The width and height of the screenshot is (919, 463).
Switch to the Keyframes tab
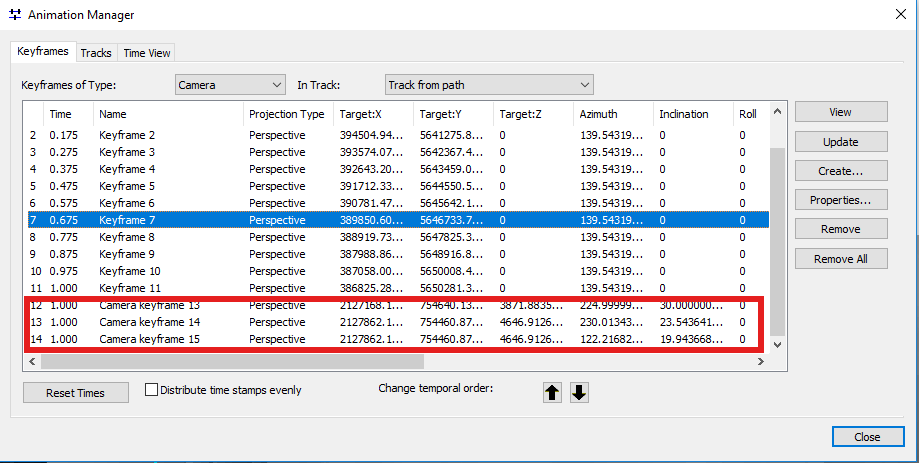[x=43, y=51]
